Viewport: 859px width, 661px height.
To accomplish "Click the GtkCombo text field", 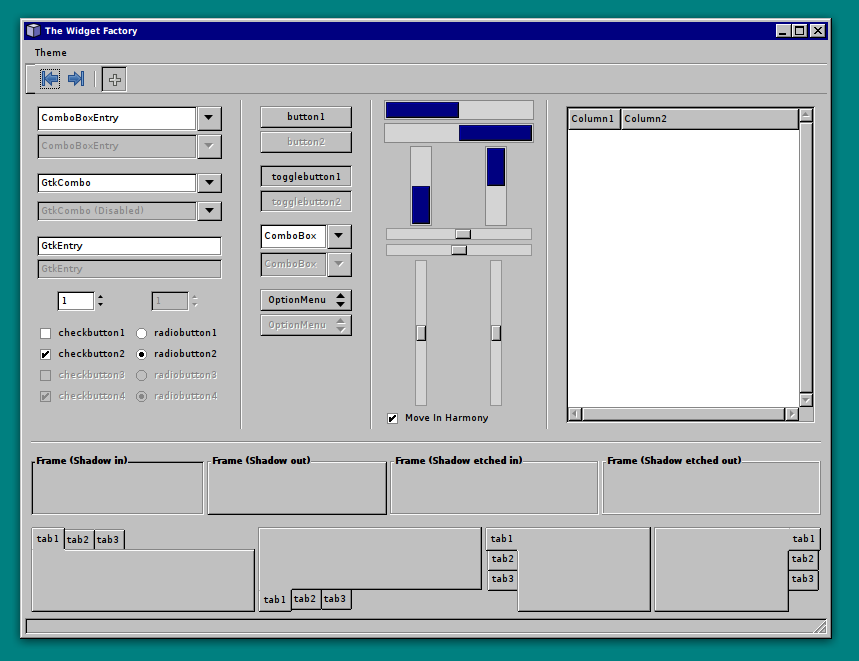I will point(117,182).
